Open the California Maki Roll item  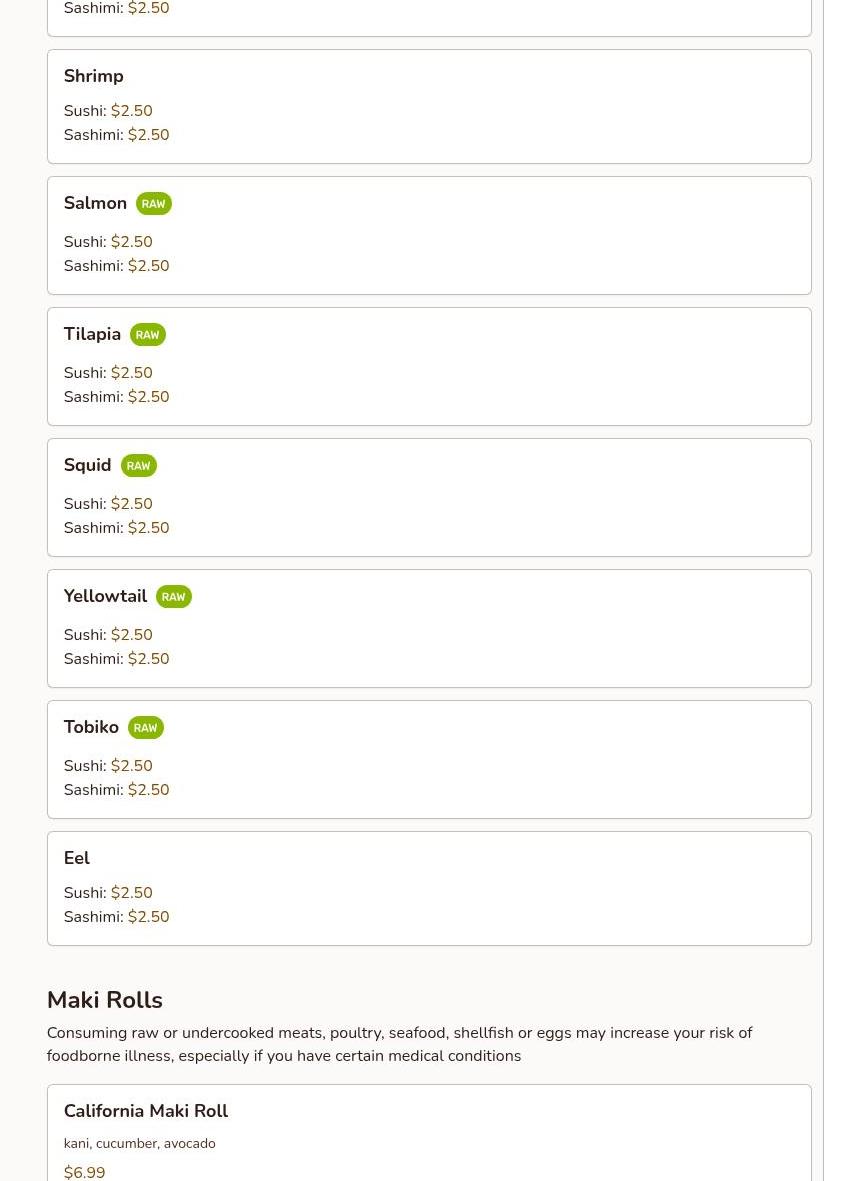146,1111
